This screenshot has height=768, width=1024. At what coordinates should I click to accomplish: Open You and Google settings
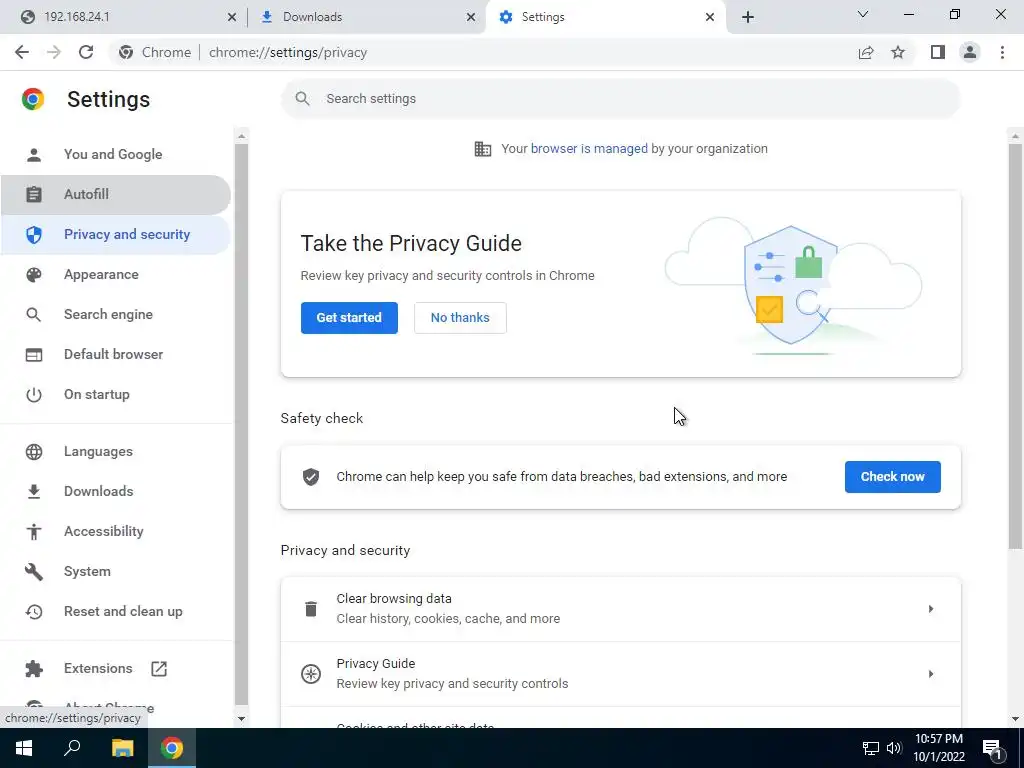point(116,154)
